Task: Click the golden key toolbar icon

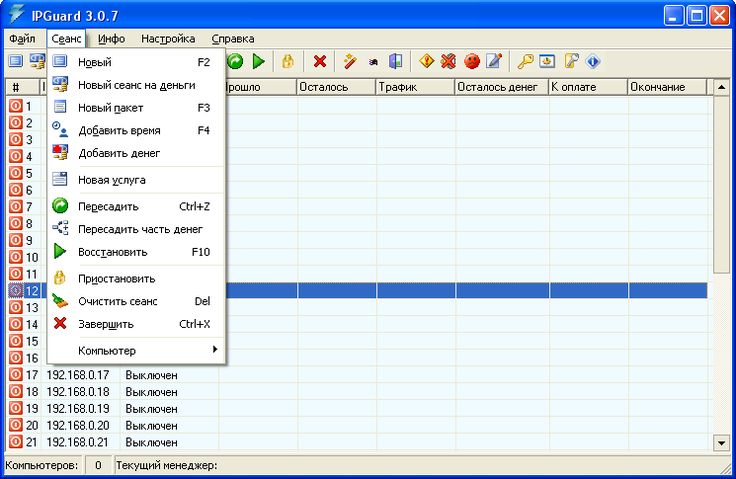Action: (525, 61)
